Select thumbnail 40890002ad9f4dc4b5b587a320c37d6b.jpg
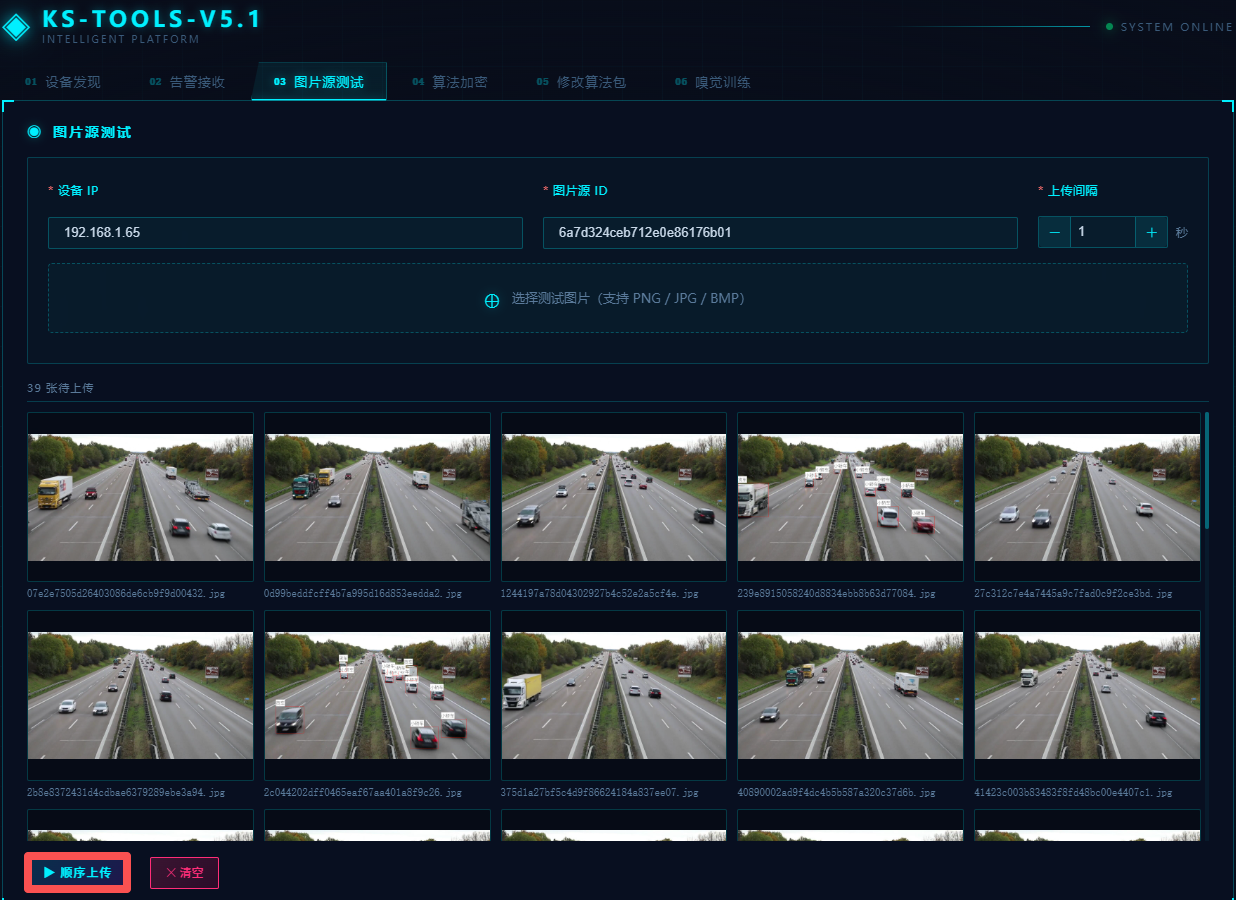Image resolution: width=1236 pixels, height=900 pixels. click(x=851, y=696)
